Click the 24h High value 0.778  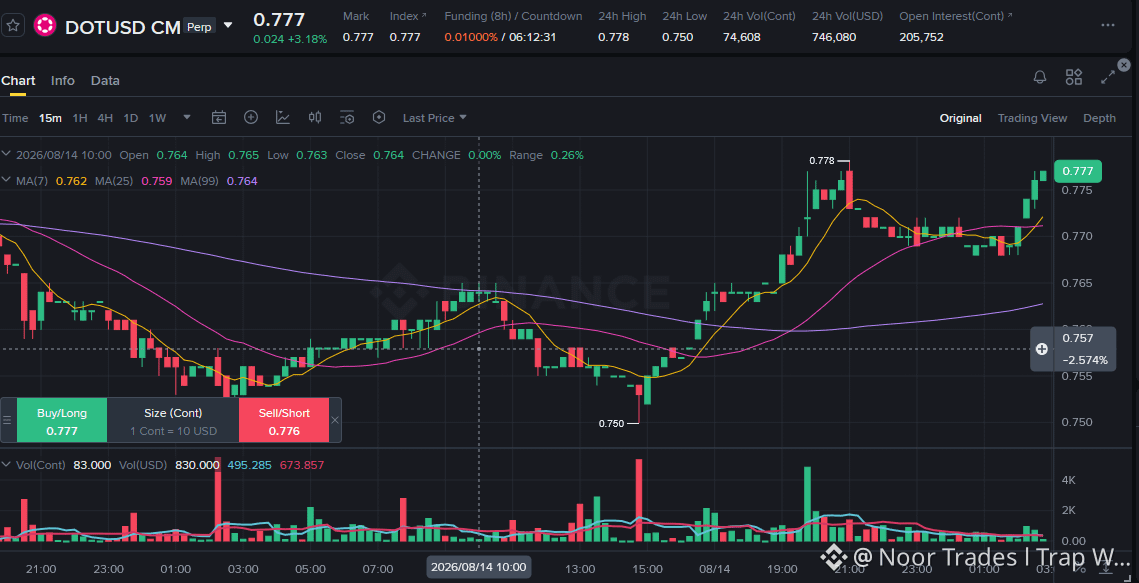pyautogui.click(x=613, y=37)
